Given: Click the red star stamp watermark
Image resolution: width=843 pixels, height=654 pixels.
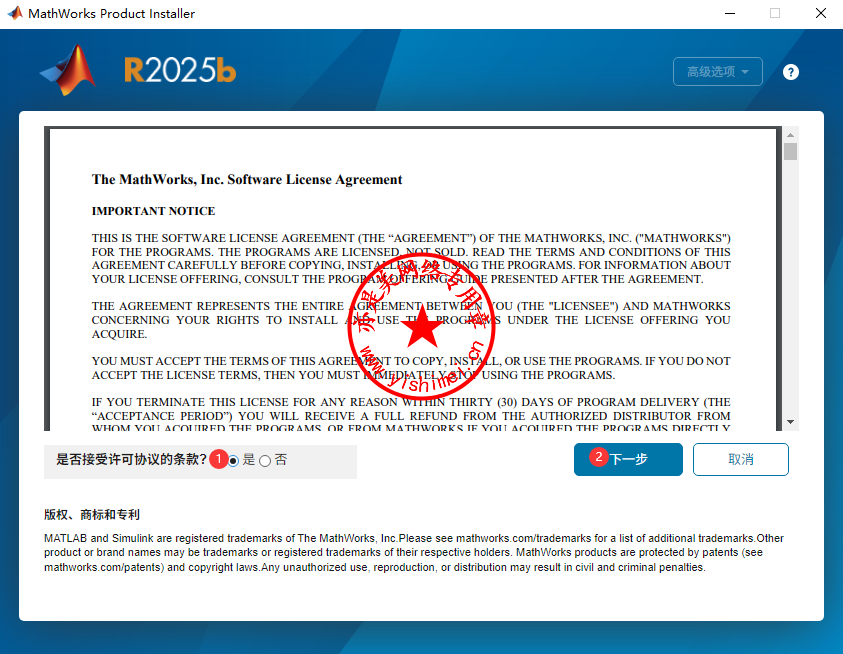Looking at the screenshot, I should pyautogui.click(x=423, y=325).
